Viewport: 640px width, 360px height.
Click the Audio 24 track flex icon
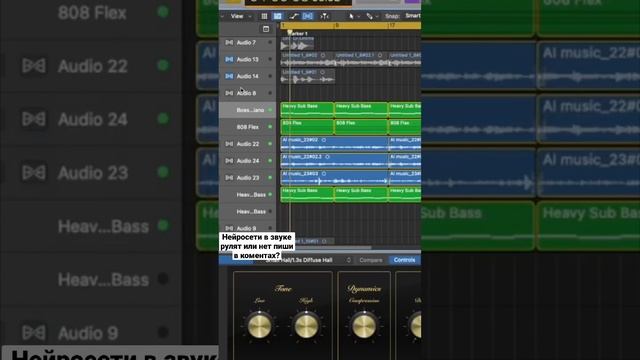pos(229,161)
